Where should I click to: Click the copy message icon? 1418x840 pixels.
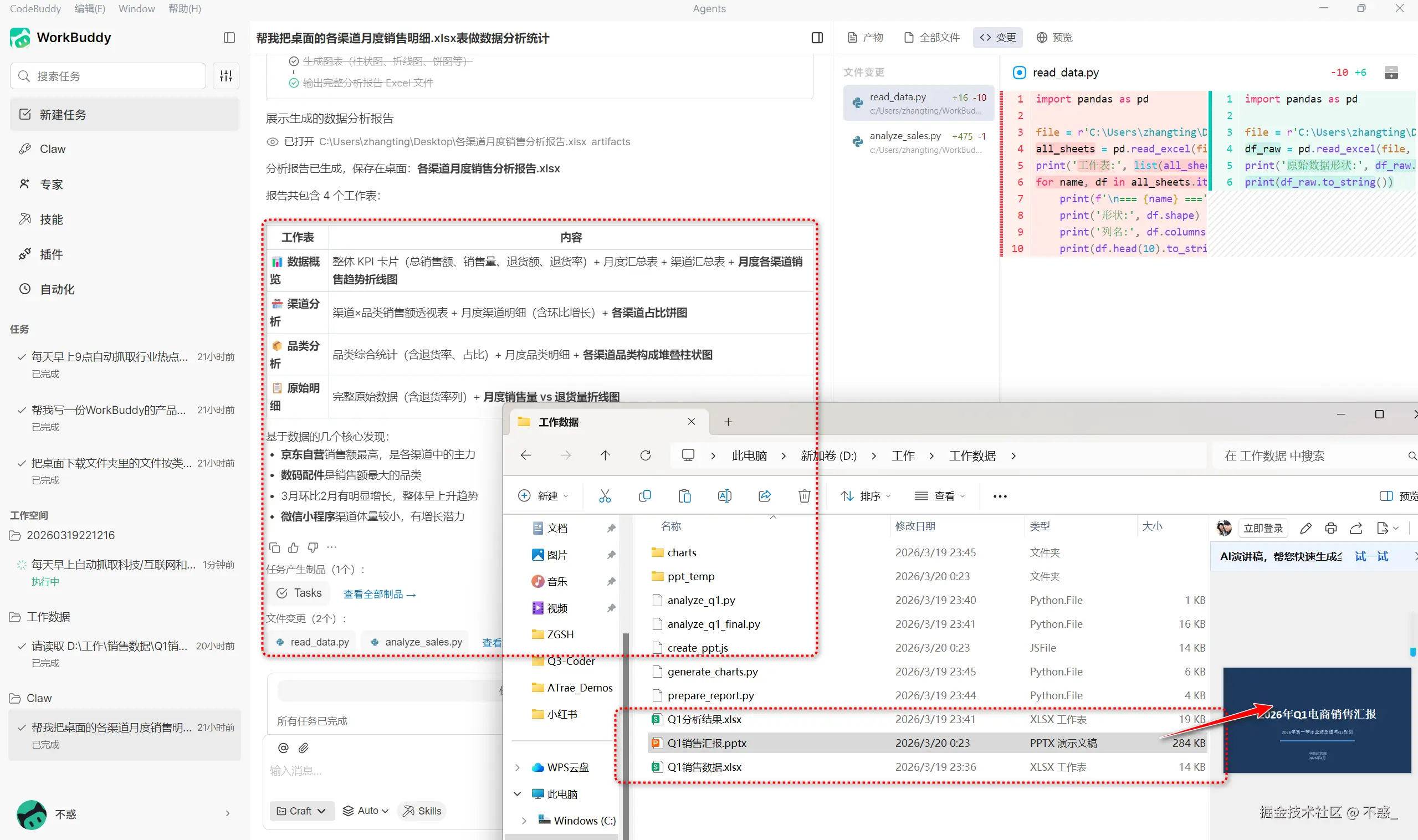click(274, 547)
